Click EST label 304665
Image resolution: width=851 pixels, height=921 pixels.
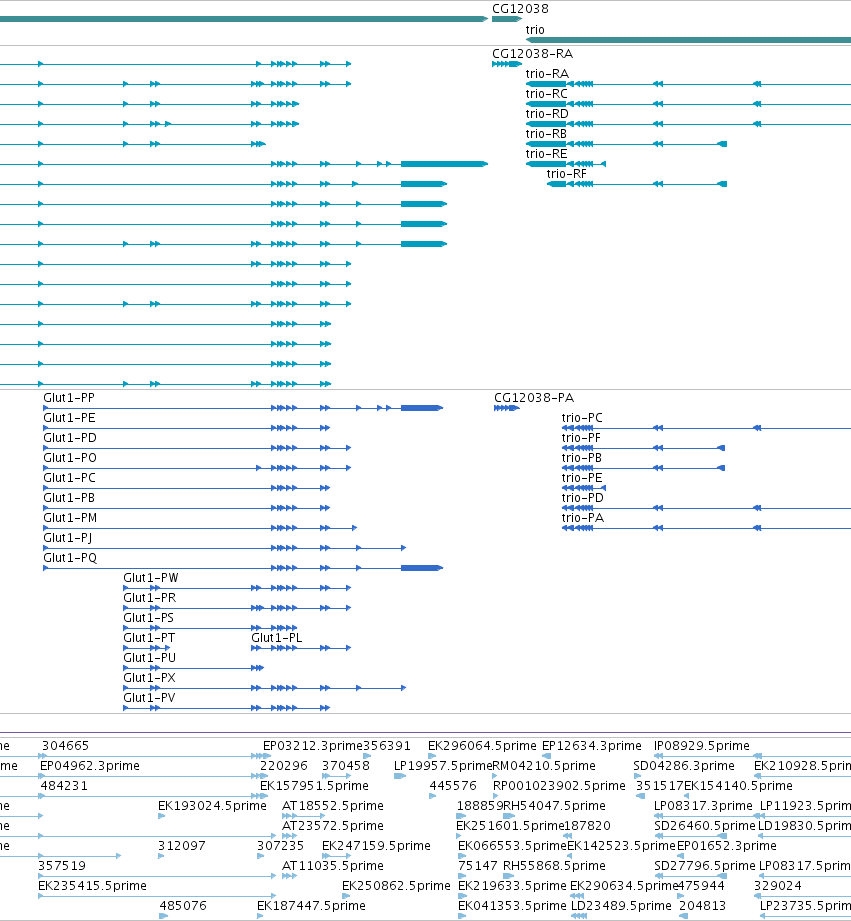(65, 745)
